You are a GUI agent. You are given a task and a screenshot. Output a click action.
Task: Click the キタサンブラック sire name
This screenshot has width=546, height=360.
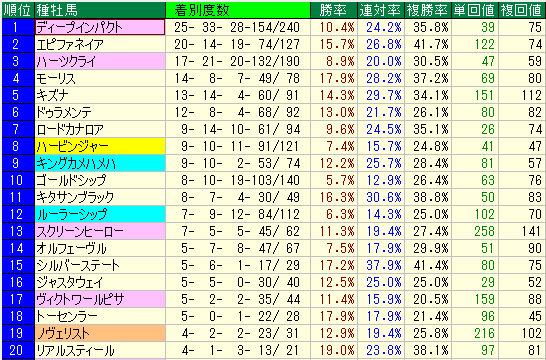pos(75,197)
